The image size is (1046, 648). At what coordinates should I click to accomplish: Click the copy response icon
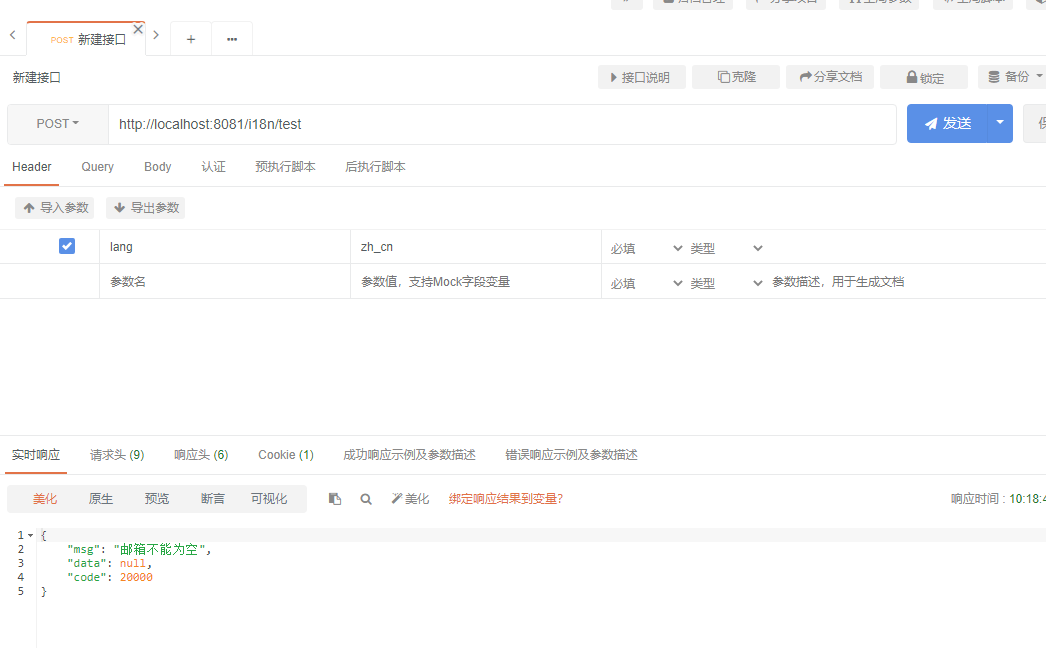click(335, 497)
